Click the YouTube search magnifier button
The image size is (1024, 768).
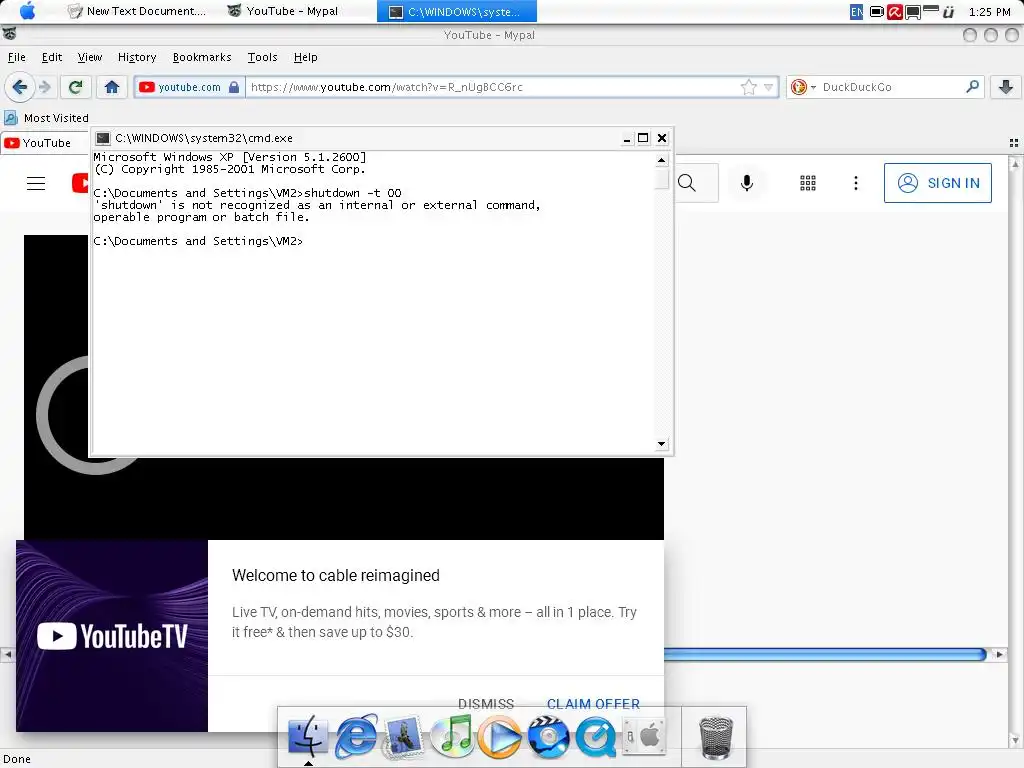[x=687, y=183]
